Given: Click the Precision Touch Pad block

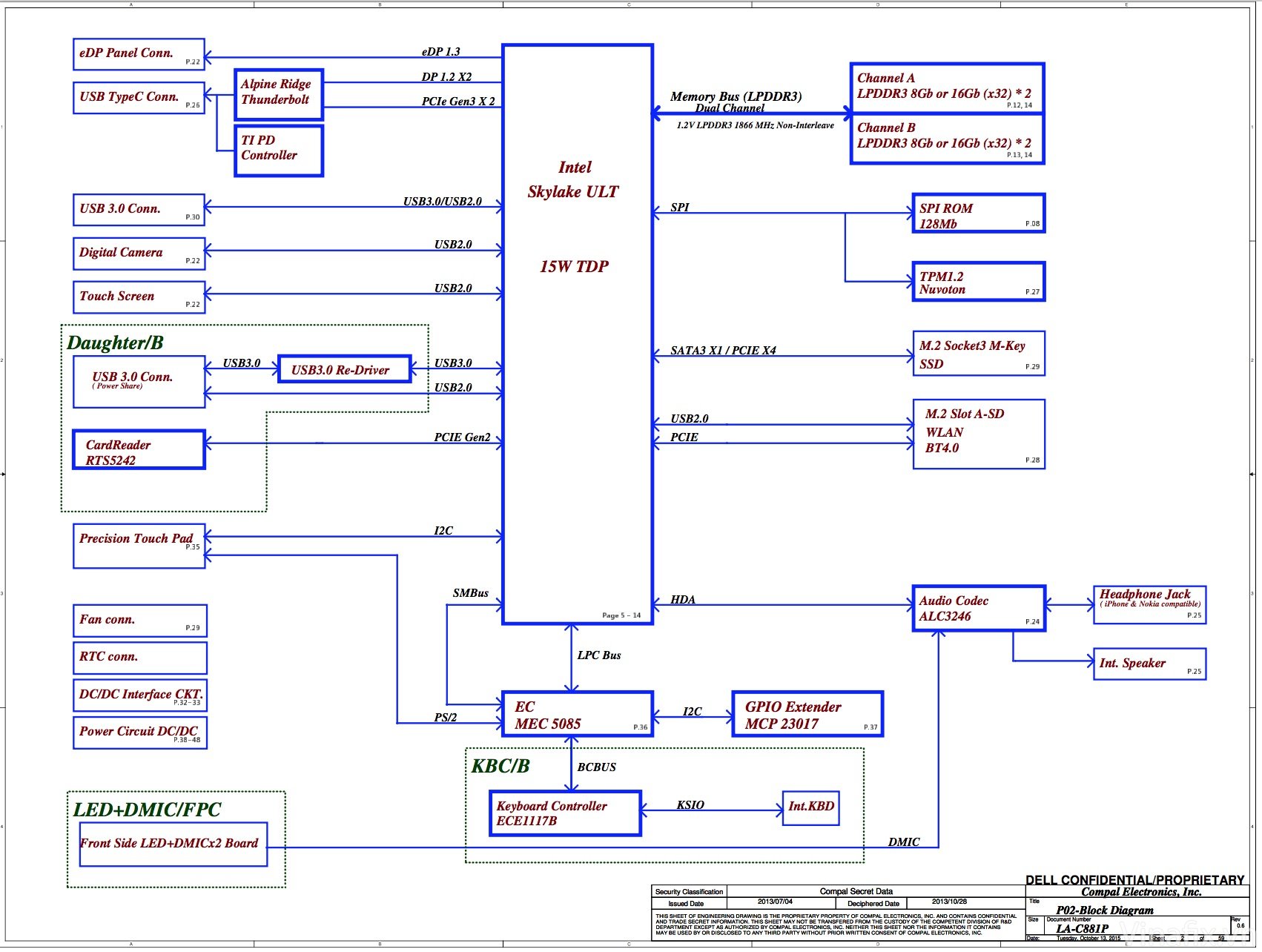Looking at the screenshot, I should [139, 546].
